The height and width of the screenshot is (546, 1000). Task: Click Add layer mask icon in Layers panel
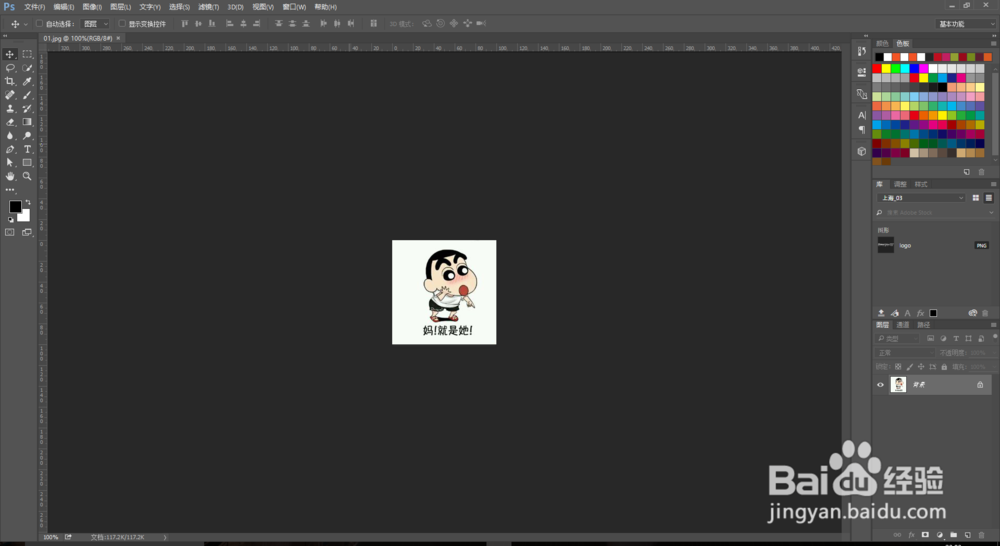pos(925,535)
